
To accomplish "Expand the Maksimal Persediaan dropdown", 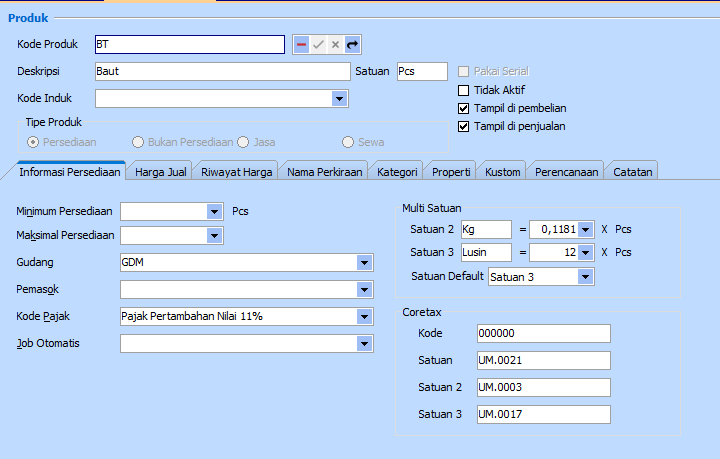I will (214, 235).
